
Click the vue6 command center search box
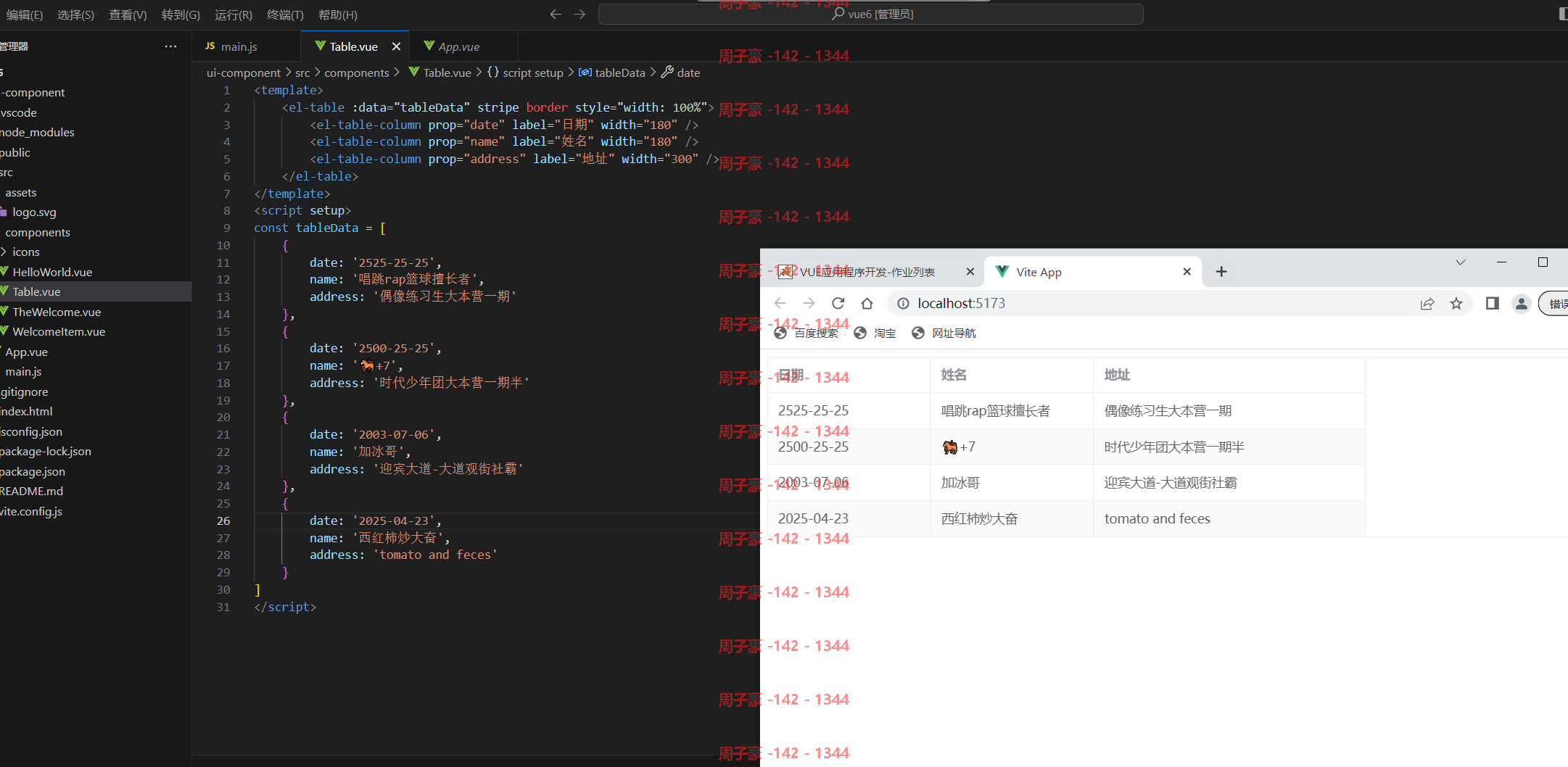pyautogui.click(x=870, y=14)
